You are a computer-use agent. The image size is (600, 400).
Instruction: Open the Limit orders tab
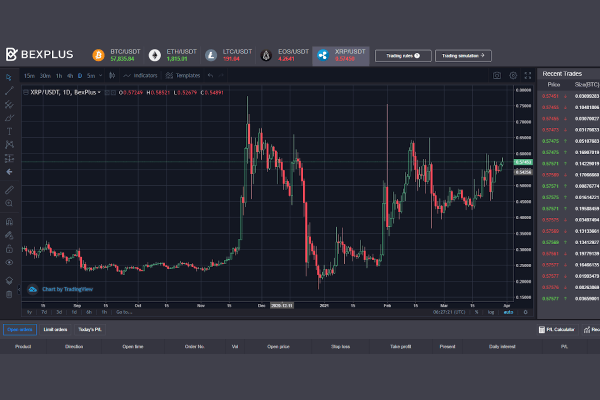55,330
